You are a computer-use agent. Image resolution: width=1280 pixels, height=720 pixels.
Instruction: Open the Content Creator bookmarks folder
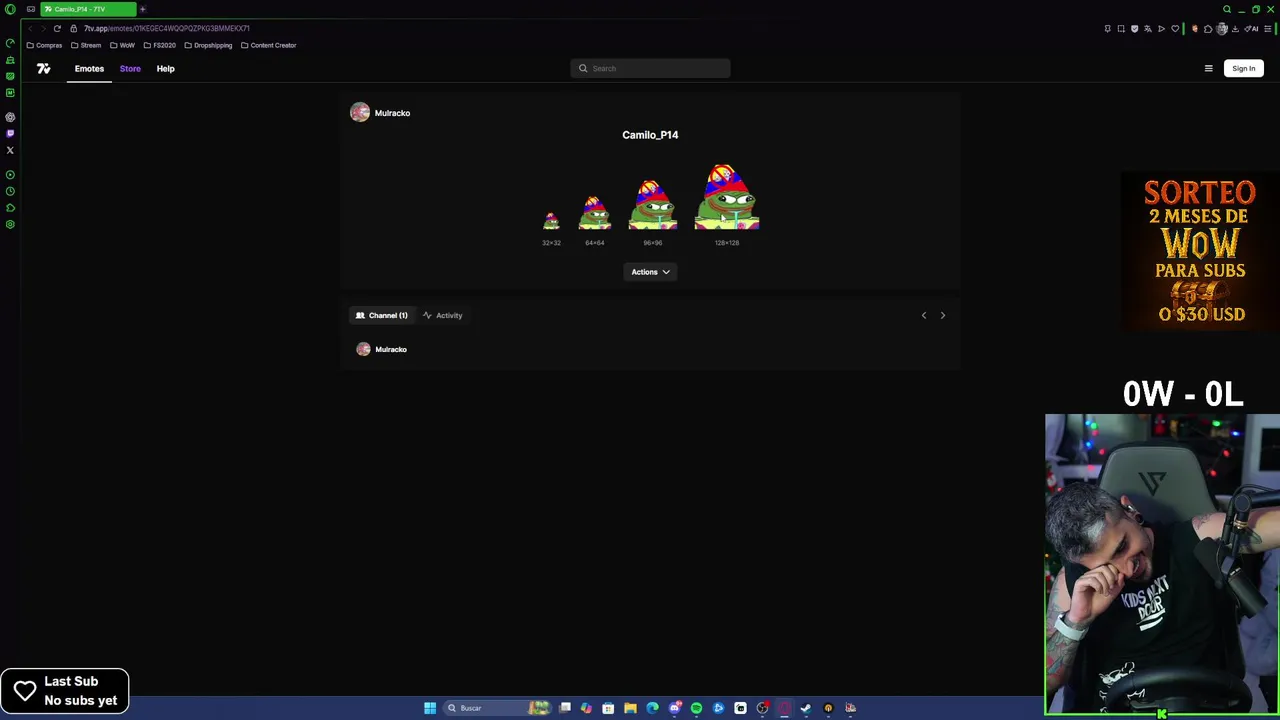click(268, 45)
